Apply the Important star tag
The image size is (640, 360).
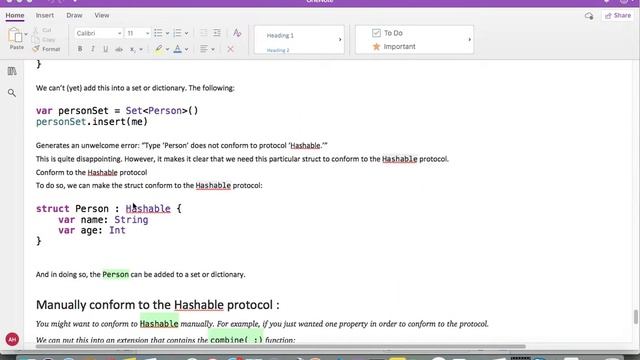[x=394, y=47]
